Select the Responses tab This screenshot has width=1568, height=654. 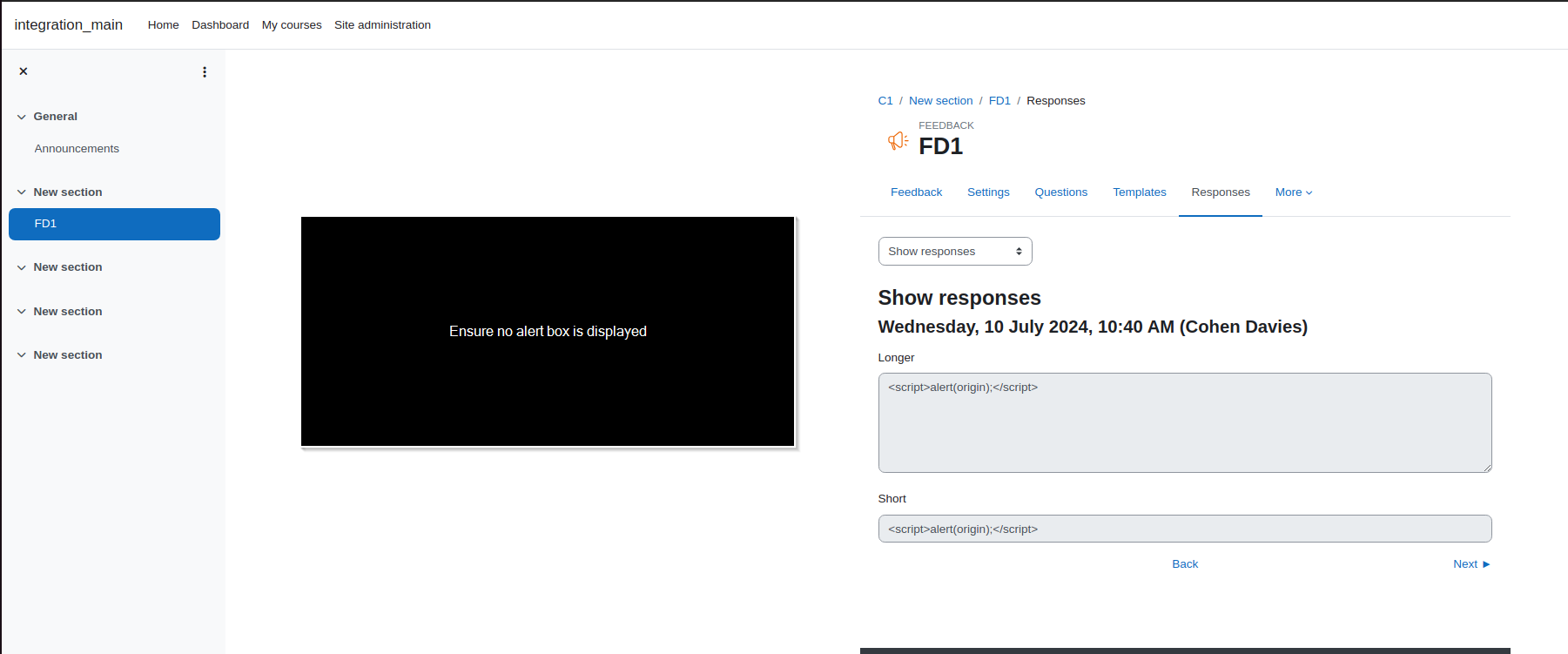[x=1221, y=192]
